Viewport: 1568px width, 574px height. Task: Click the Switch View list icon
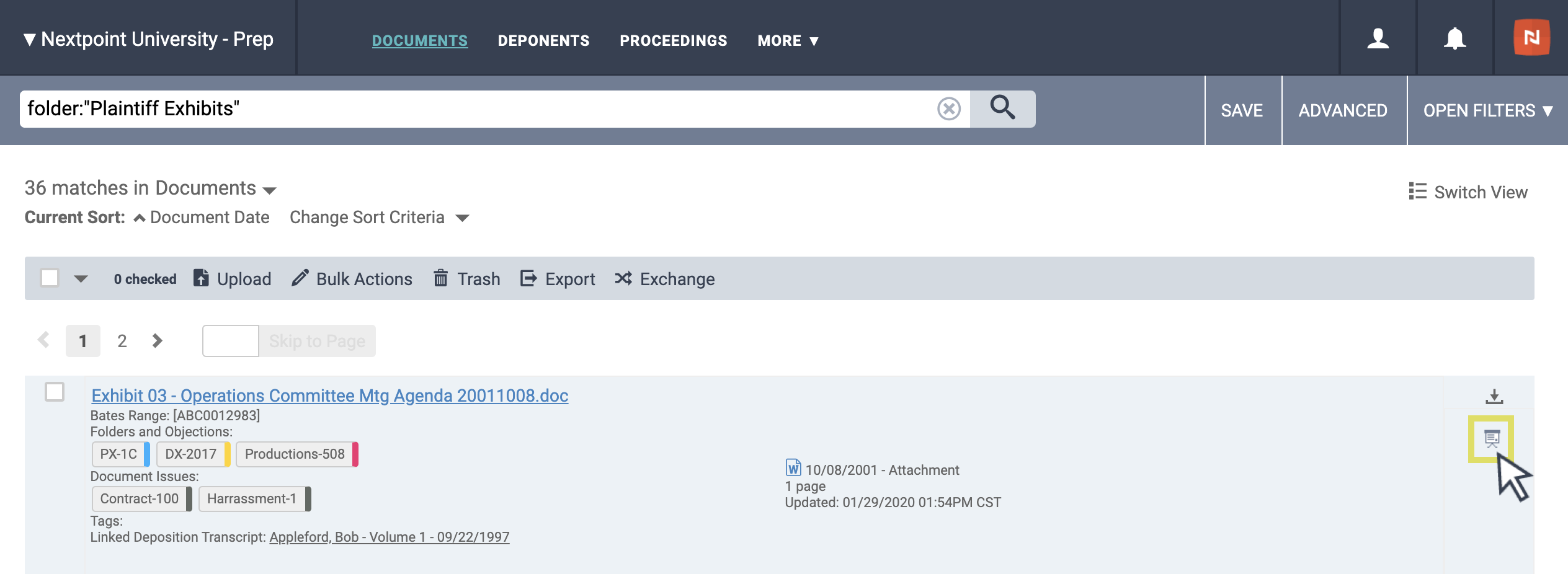click(x=1417, y=192)
